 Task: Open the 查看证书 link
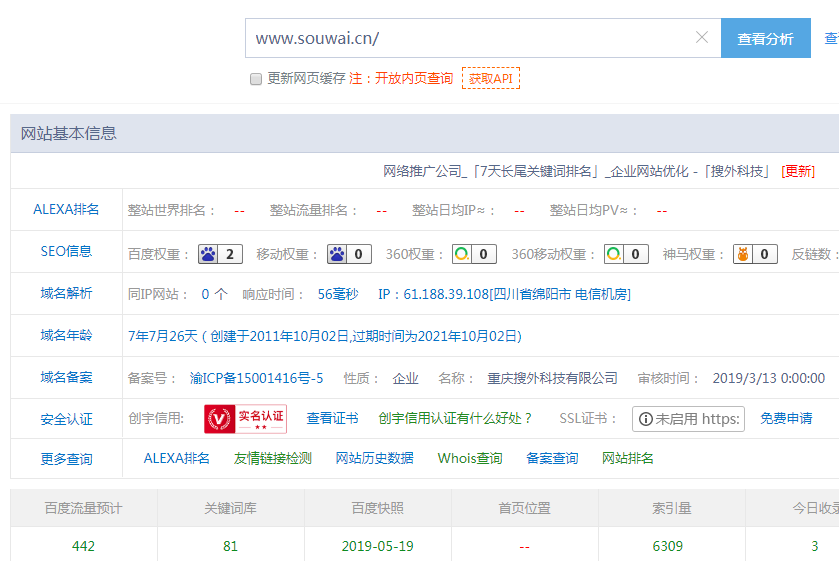coord(332,418)
